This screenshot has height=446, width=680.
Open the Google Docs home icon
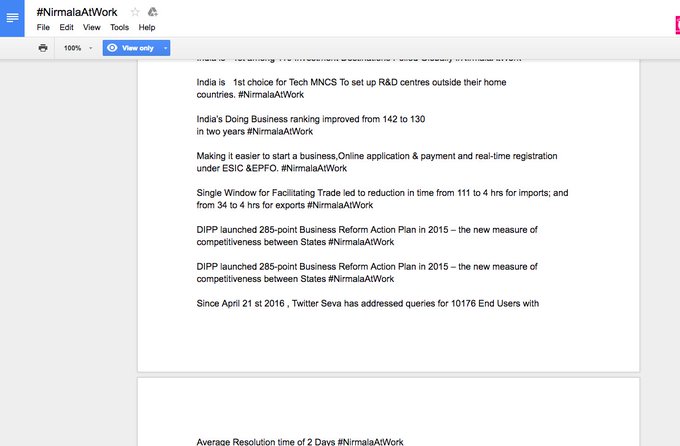coord(12,18)
